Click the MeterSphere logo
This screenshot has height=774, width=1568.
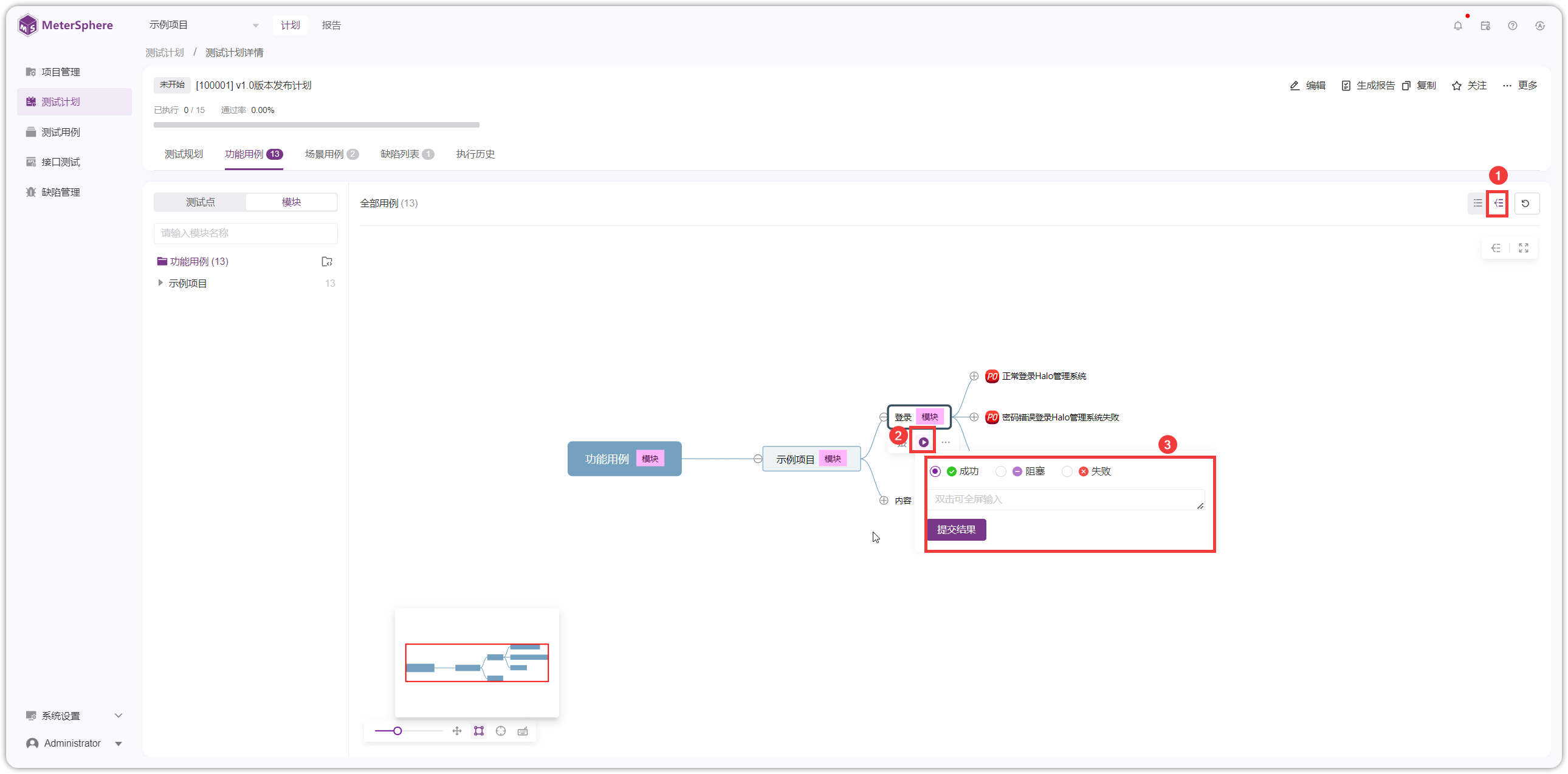coord(66,26)
